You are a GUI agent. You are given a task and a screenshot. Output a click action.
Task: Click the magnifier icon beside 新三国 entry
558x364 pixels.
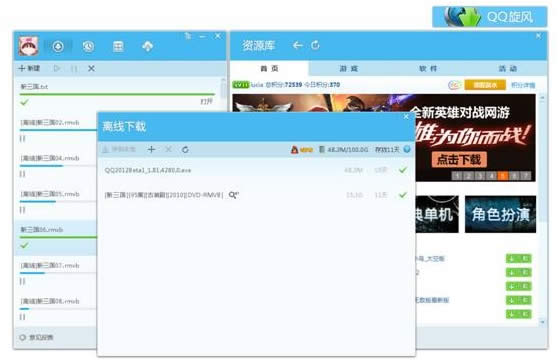pos(233,195)
